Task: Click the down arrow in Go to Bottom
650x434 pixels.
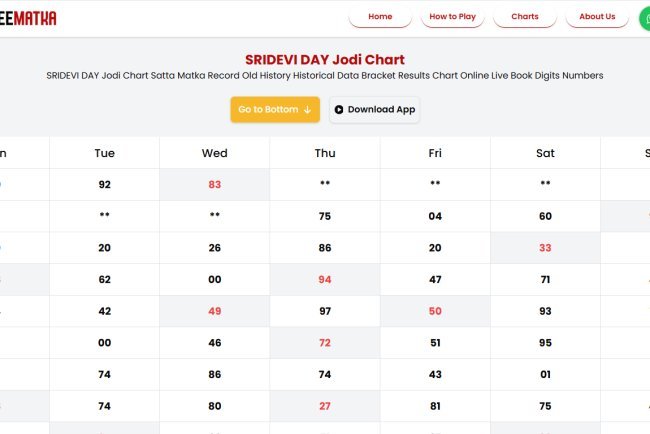Action: [307, 110]
